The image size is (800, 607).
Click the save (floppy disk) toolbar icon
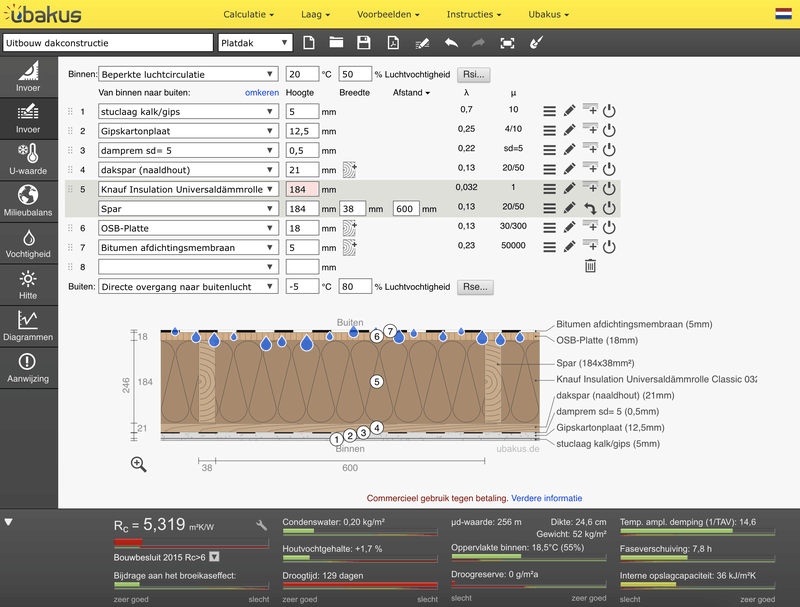(x=364, y=43)
